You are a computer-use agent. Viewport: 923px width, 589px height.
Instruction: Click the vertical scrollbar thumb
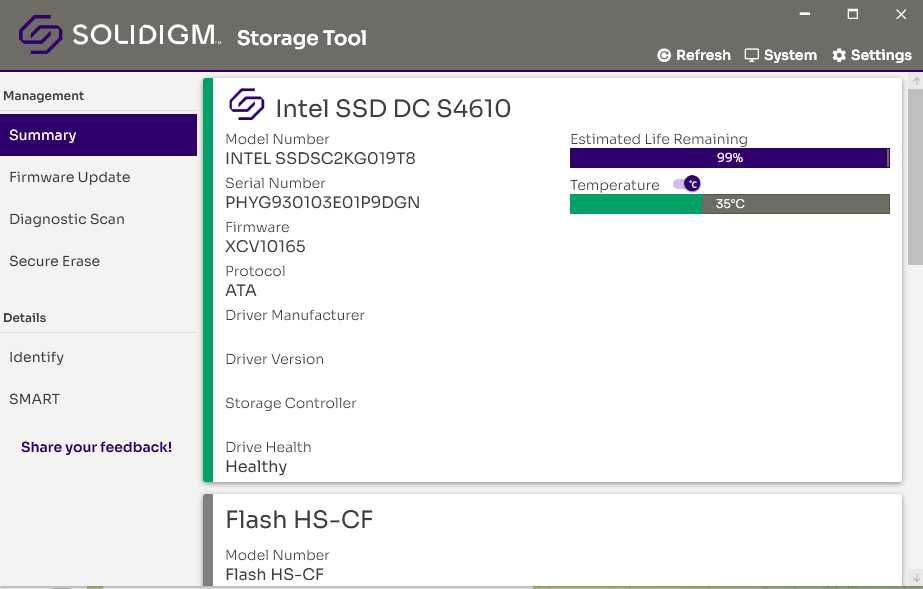coord(915,177)
